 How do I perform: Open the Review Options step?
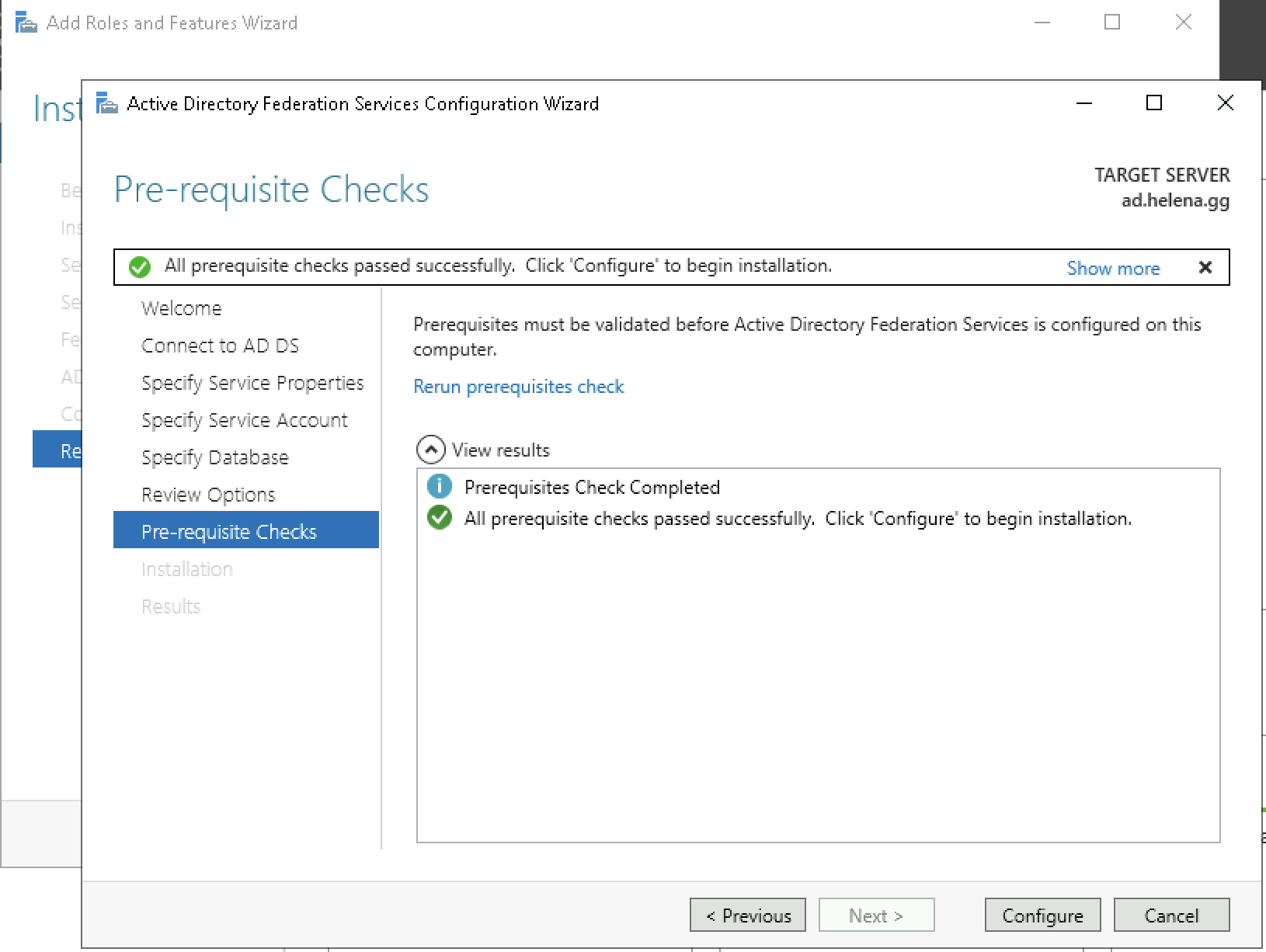click(208, 495)
